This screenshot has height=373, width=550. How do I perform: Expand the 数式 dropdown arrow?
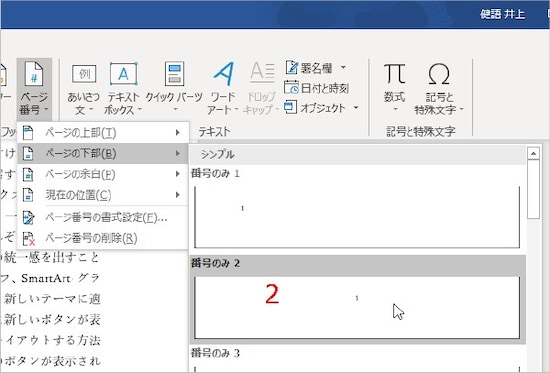pyautogui.click(x=395, y=109)
